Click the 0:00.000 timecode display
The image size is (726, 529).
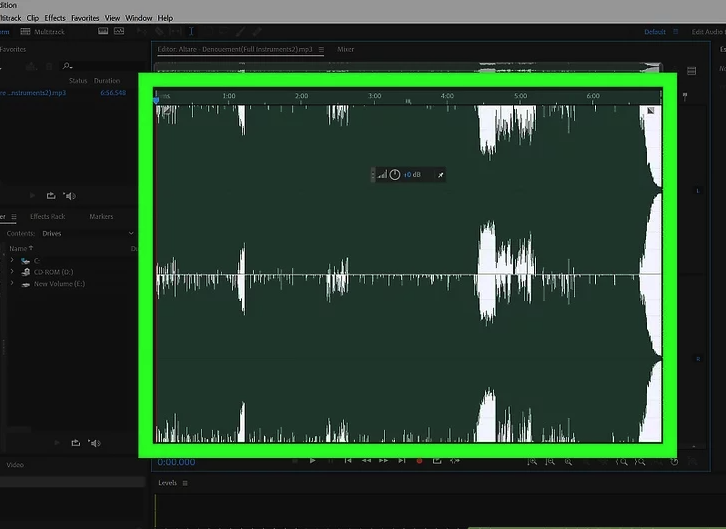tap(176, 462)
